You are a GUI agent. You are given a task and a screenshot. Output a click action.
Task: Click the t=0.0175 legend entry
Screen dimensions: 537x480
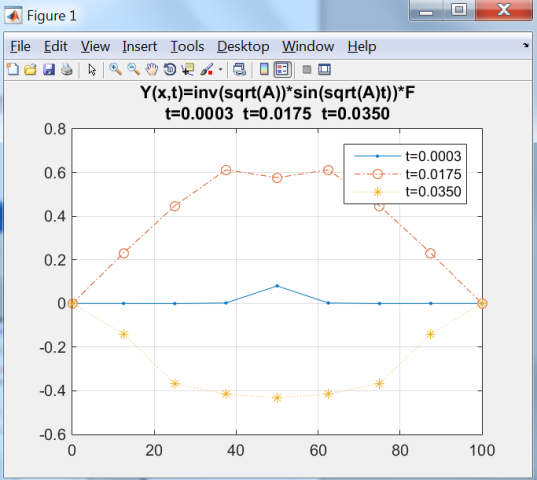[408, 174]
